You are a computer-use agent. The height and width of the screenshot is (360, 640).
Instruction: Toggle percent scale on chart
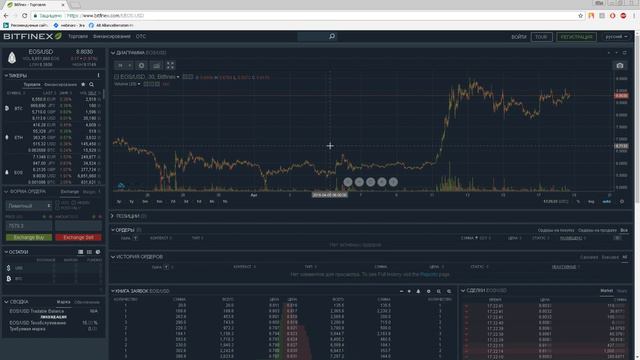(578, 202)
